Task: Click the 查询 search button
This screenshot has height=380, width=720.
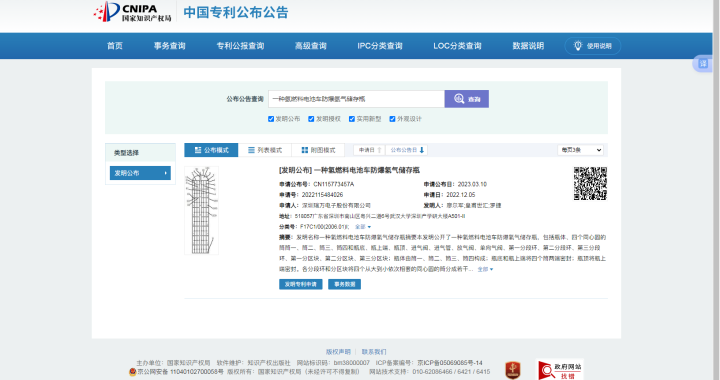Action: click(467, 99)
